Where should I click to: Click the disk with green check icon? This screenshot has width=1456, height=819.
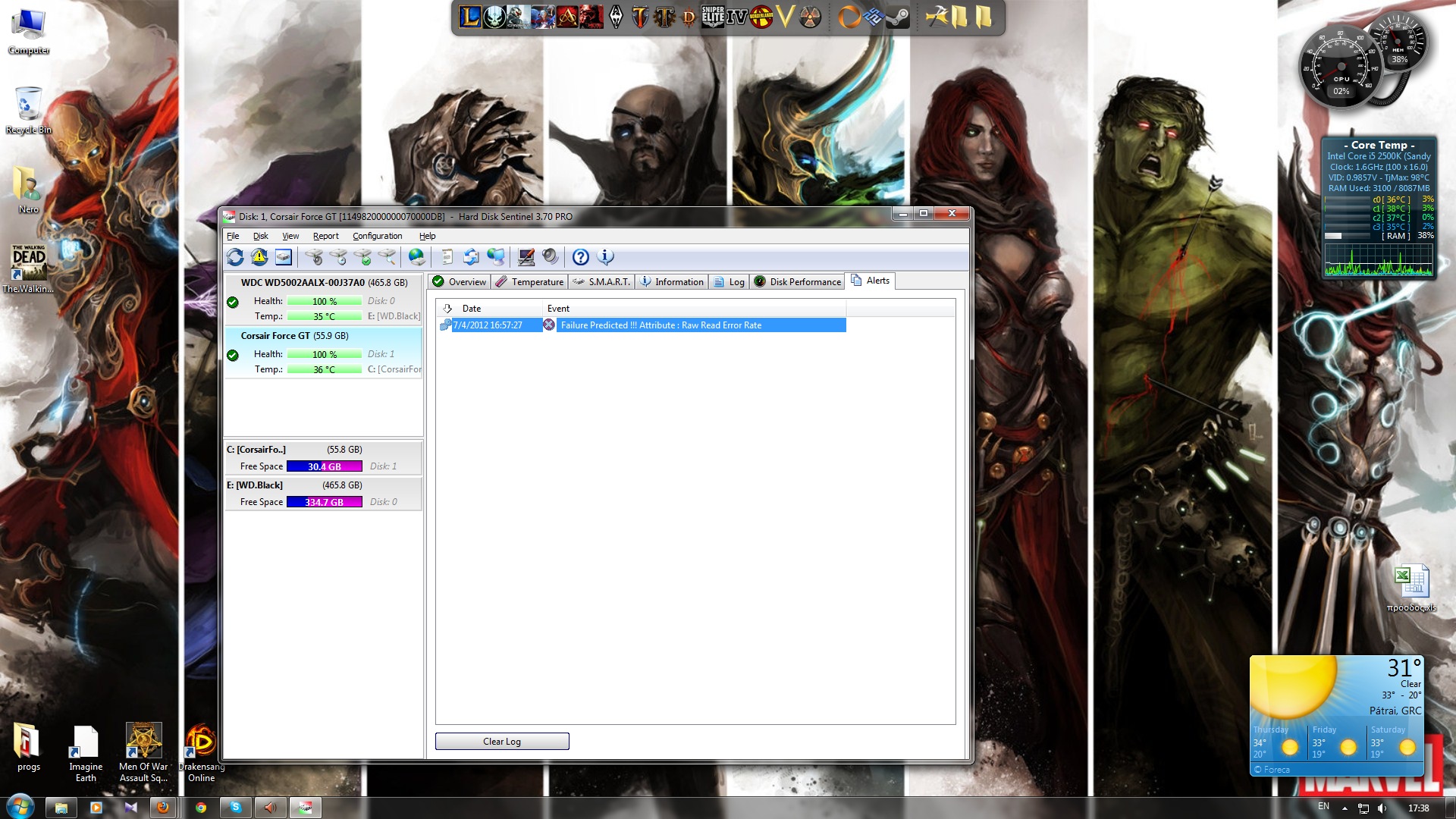coord(362,257)
